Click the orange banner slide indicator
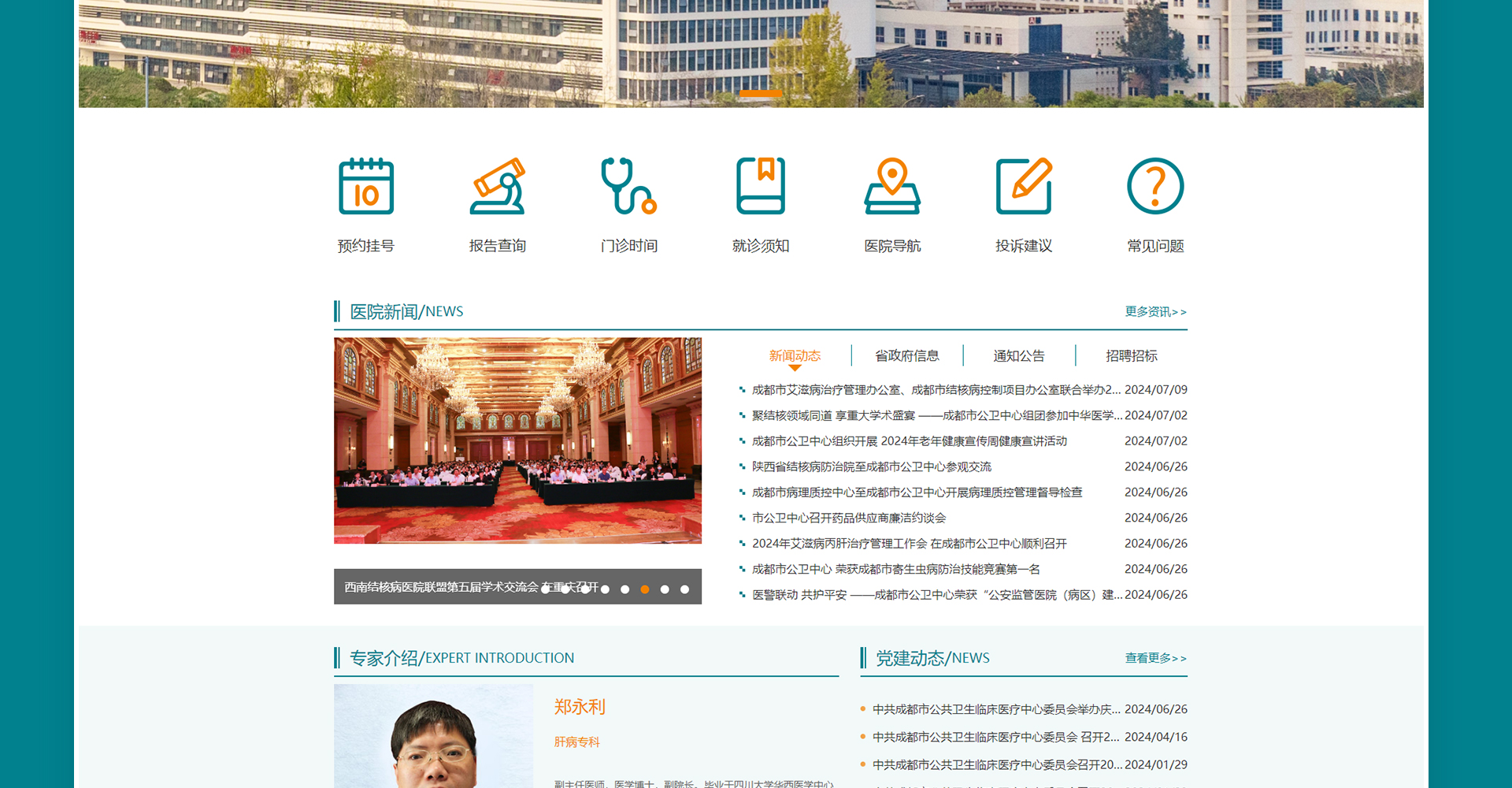The width and height of the screenshot is (1512, 788). coord(761,94)
